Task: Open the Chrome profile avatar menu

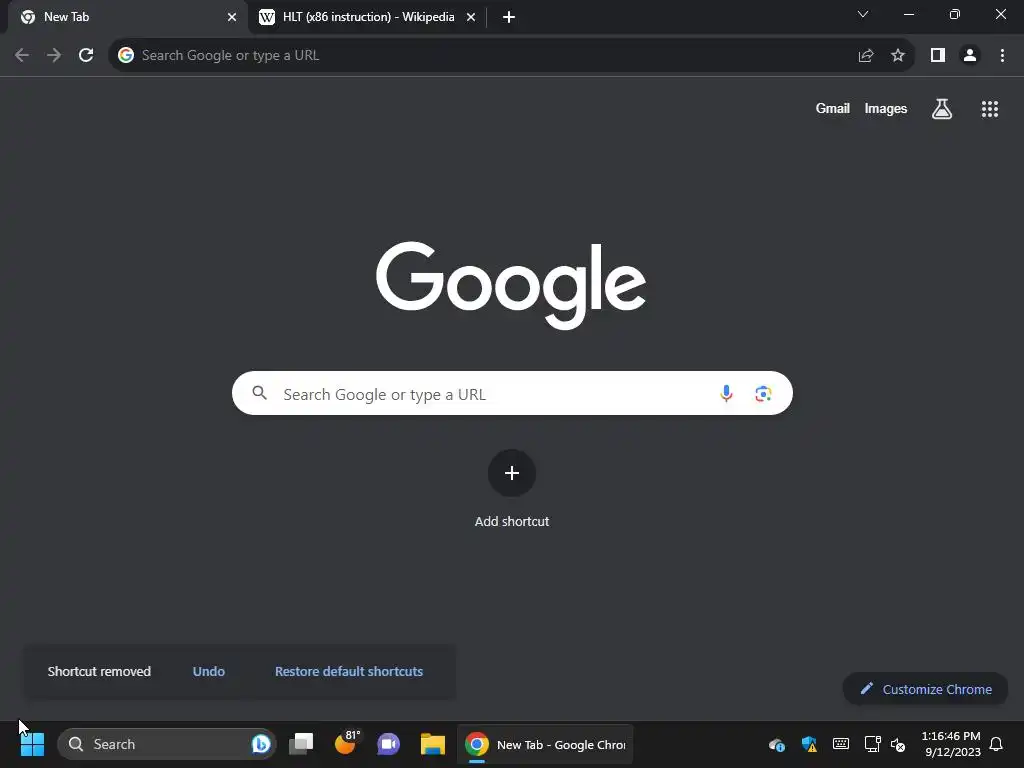Action: point(970,56)
